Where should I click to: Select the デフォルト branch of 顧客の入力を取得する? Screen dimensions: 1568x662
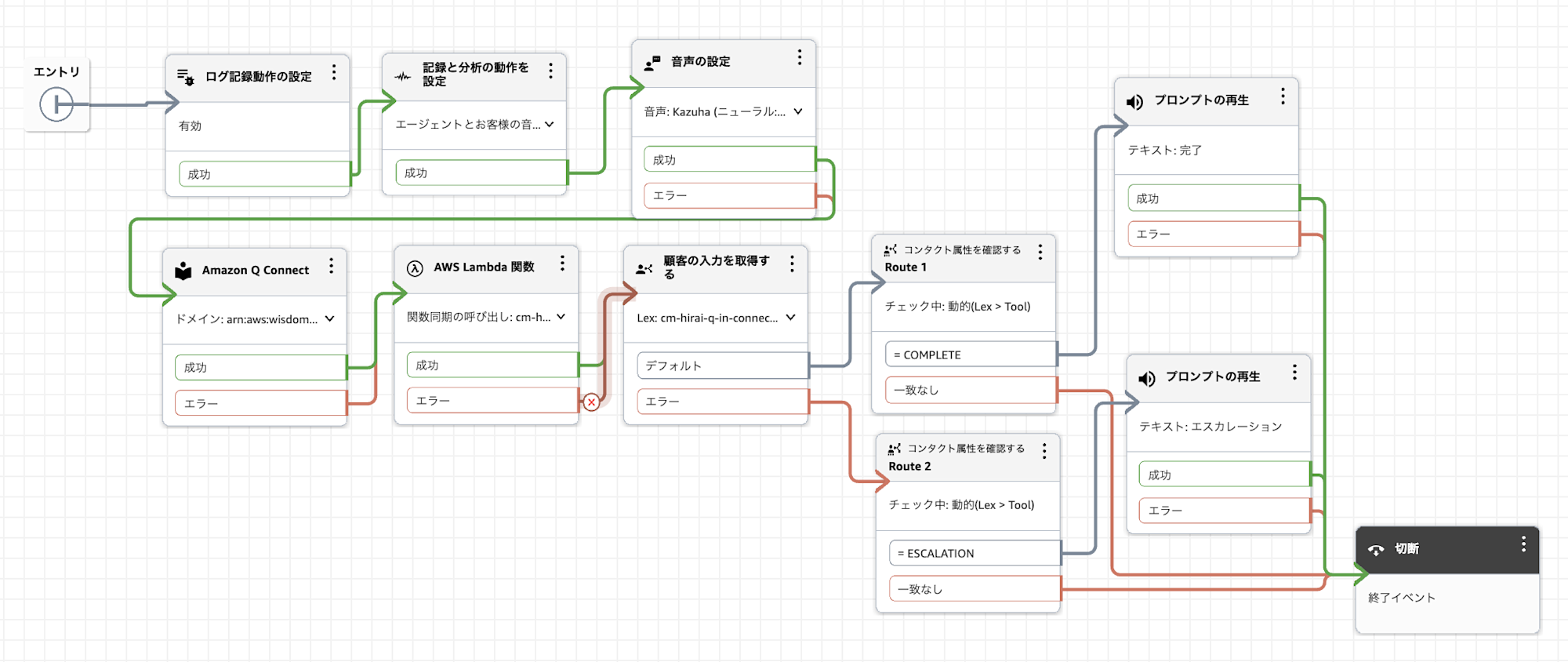coord(723,366)
